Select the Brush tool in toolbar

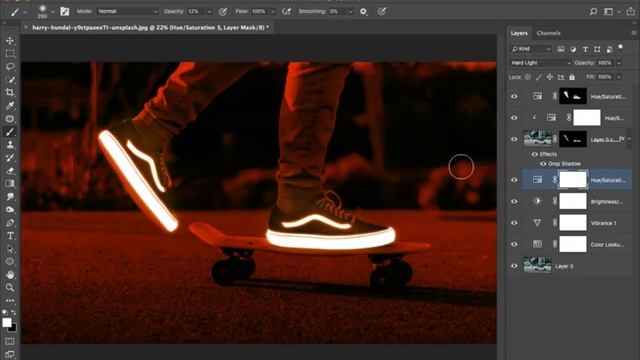pyautogui.click(x=10, y=132)
